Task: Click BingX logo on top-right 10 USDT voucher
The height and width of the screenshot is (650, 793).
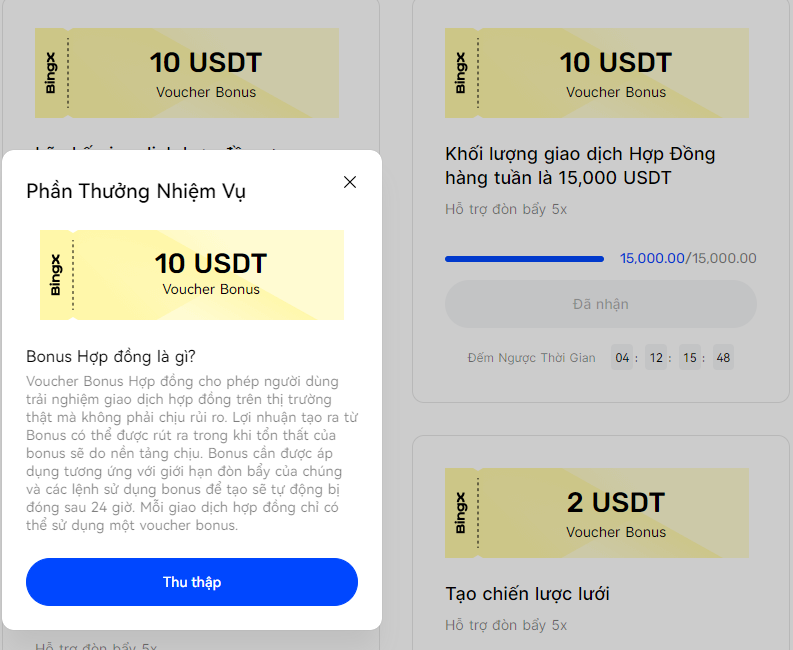Action: [461, 74]
